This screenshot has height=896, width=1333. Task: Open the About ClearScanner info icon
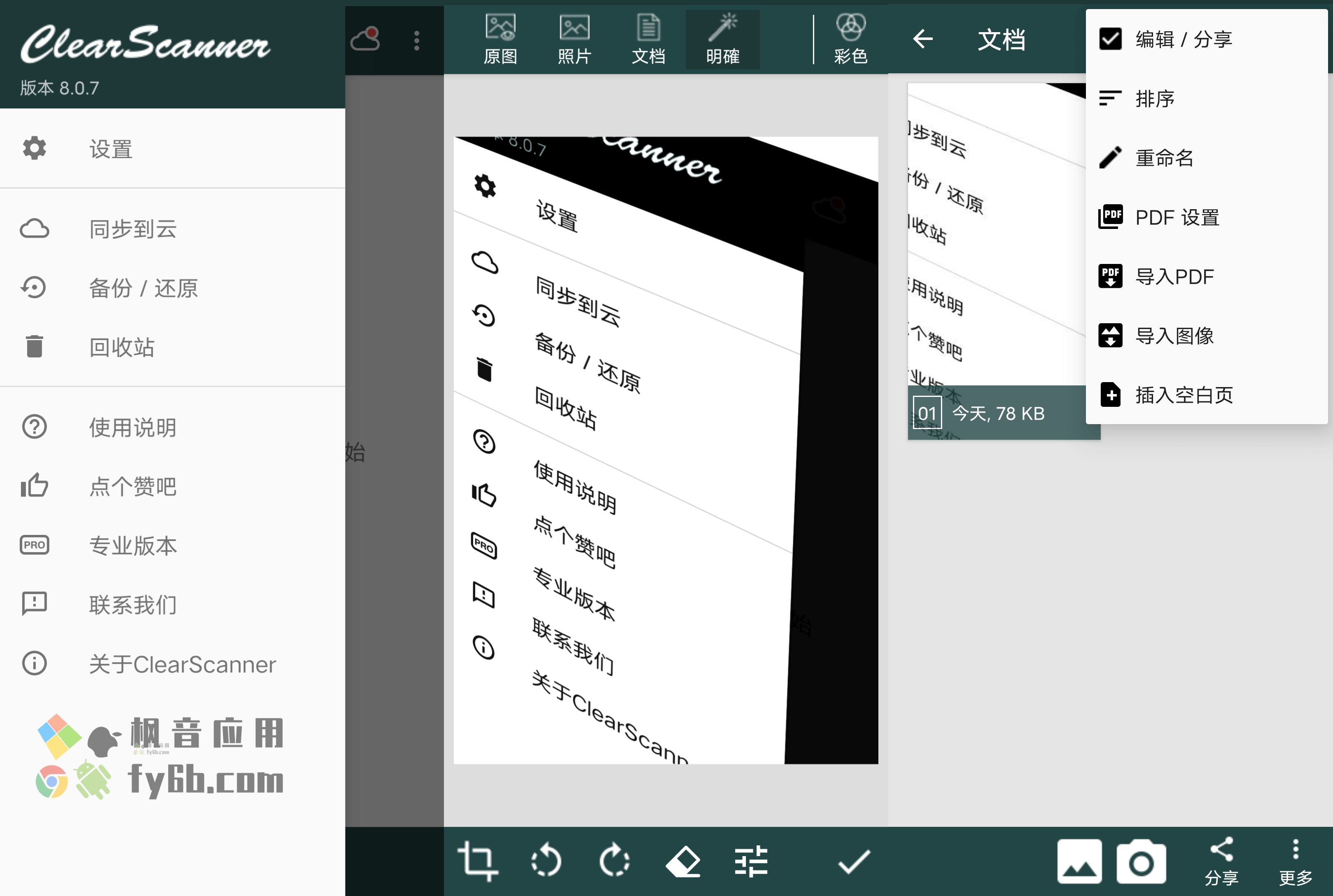tap(34, 663)
